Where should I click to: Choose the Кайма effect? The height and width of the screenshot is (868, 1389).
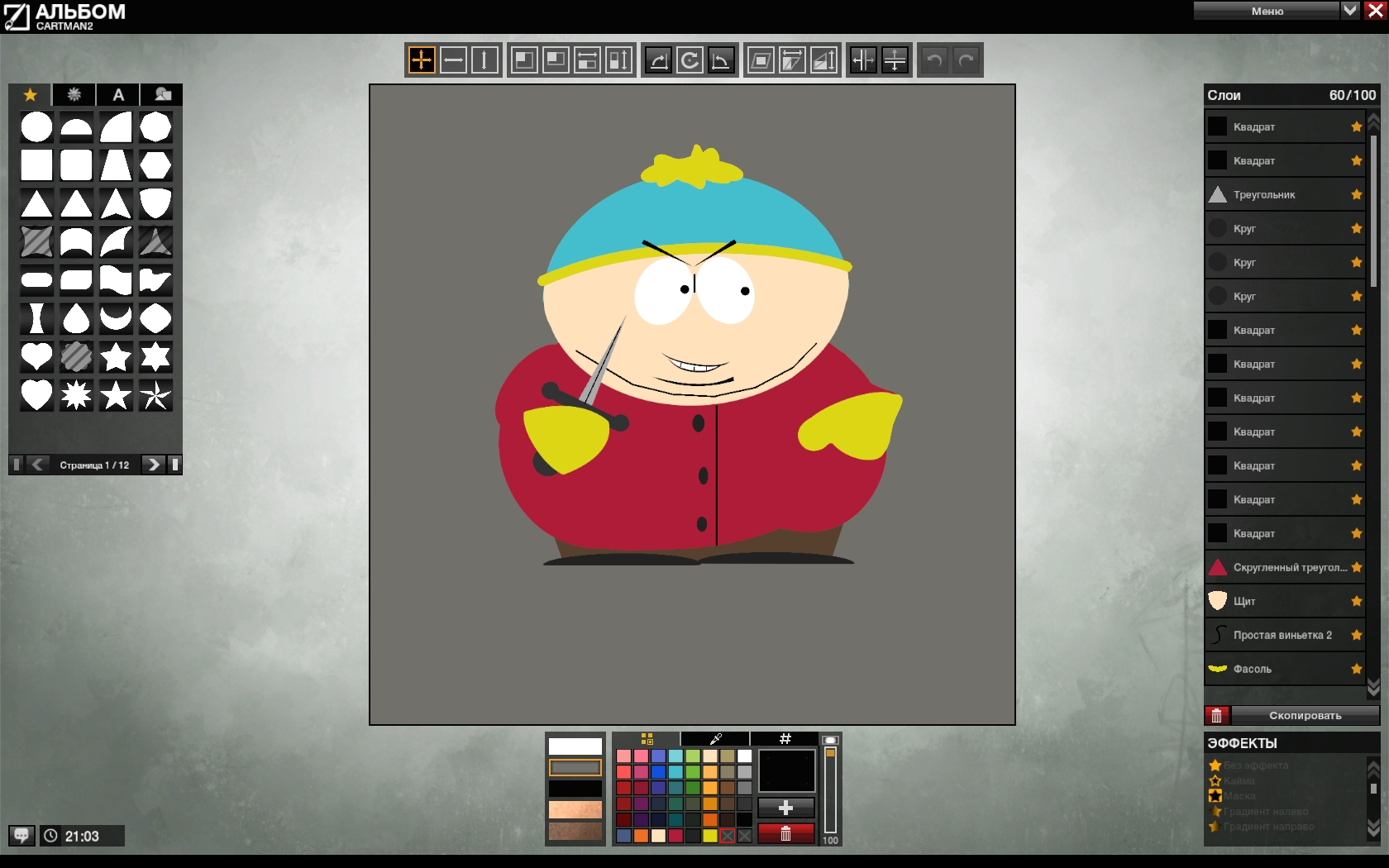tap(1232, 780)
